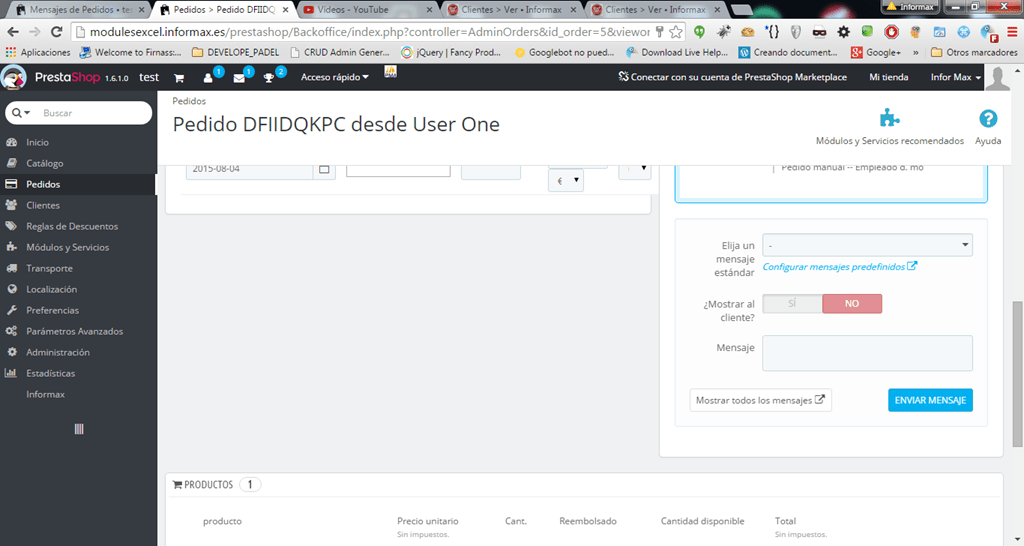
Task: Open Otros marcadores bookmark folder
Action: 974,52
